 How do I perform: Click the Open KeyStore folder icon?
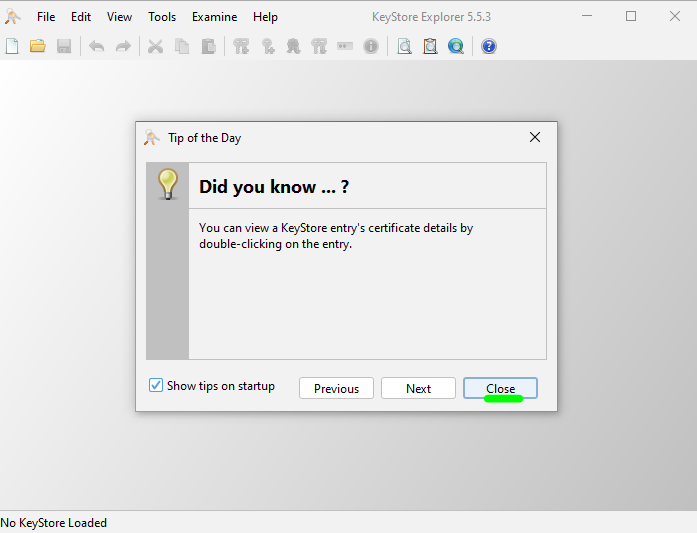click(38, 46)
